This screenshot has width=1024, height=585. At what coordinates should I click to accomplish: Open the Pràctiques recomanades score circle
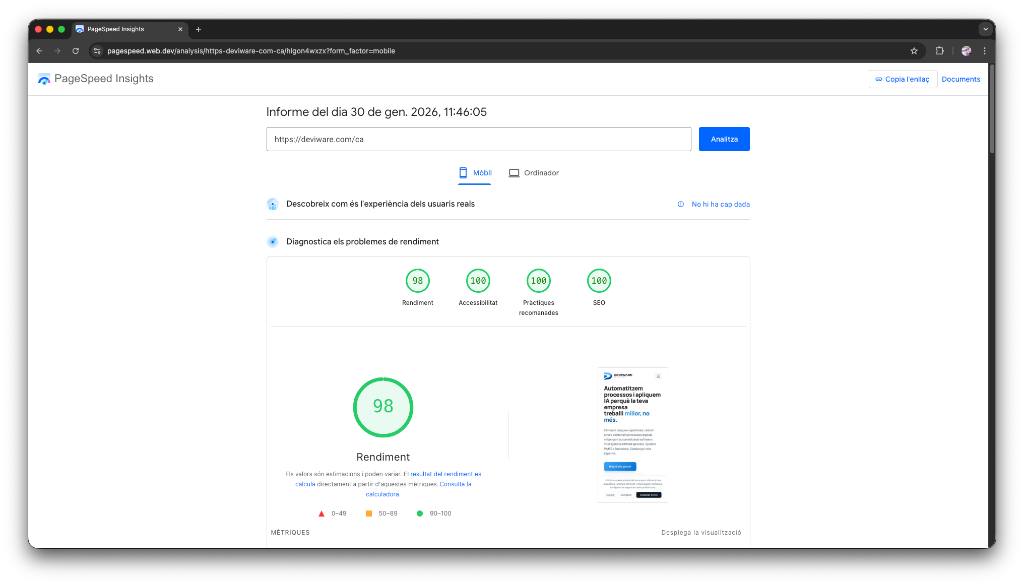(539, 281)
